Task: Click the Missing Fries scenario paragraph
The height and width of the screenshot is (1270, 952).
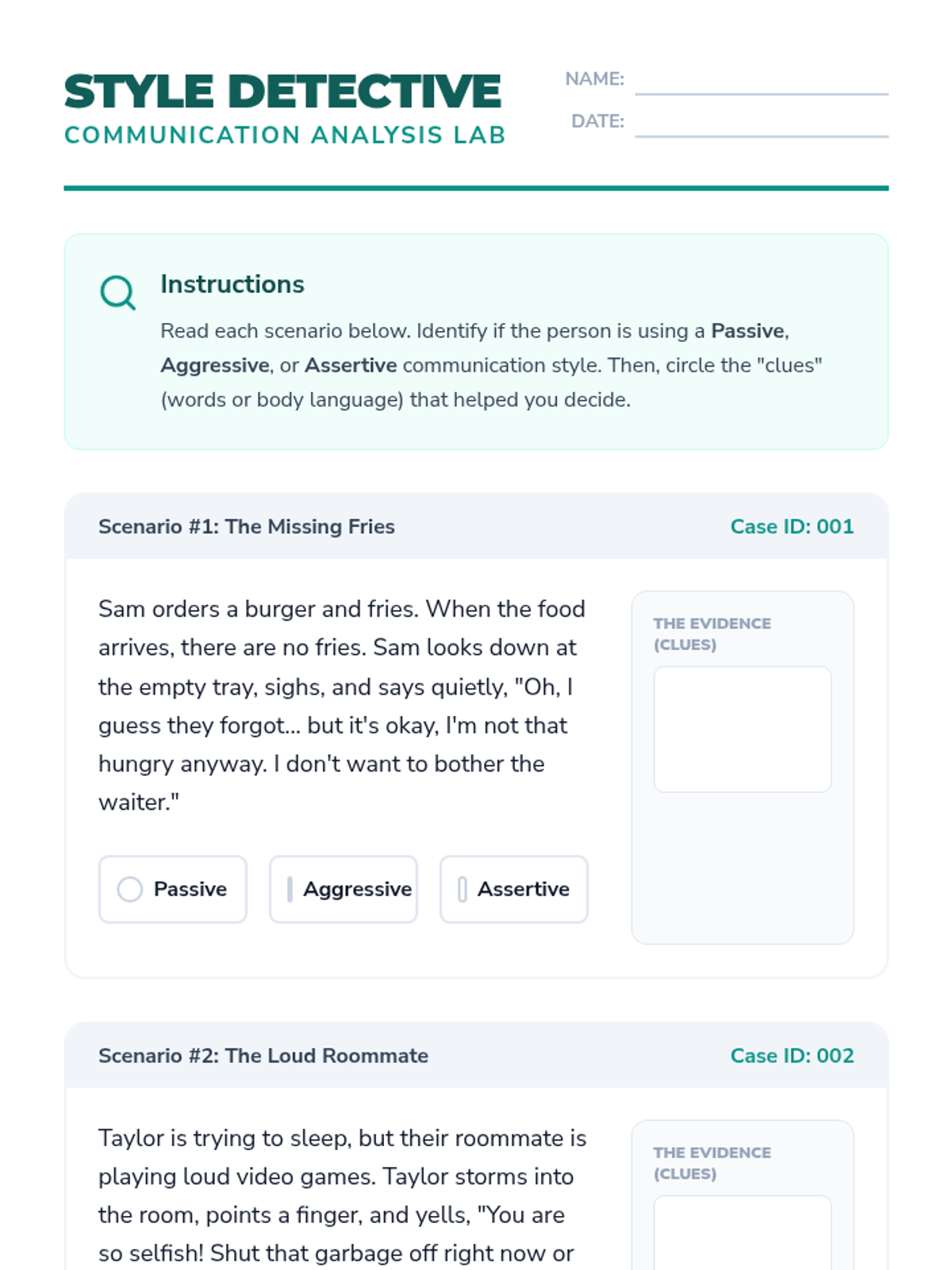Action: click(343, 706)
